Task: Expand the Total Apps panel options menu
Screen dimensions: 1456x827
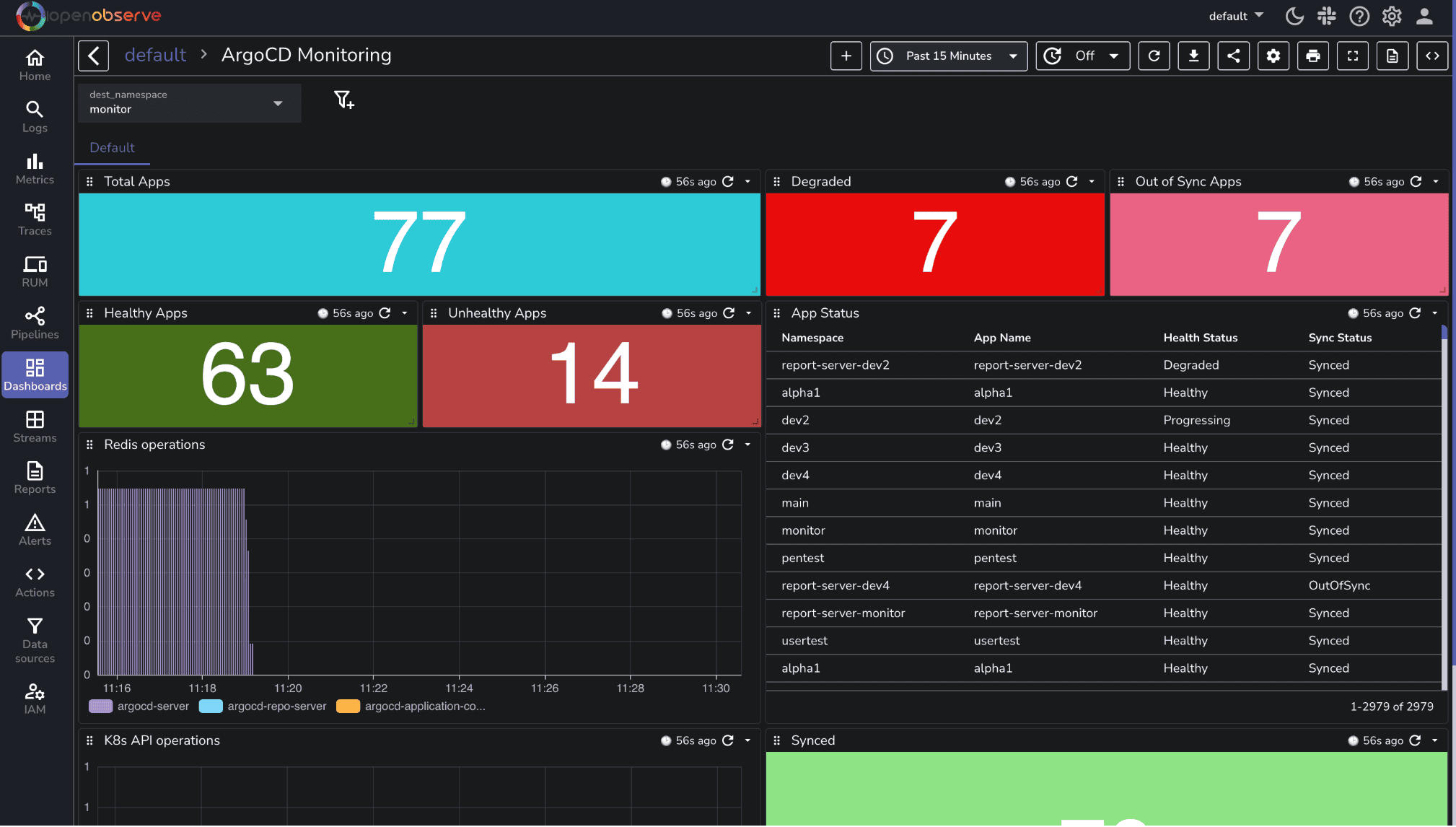Action: tap(747, 182)
